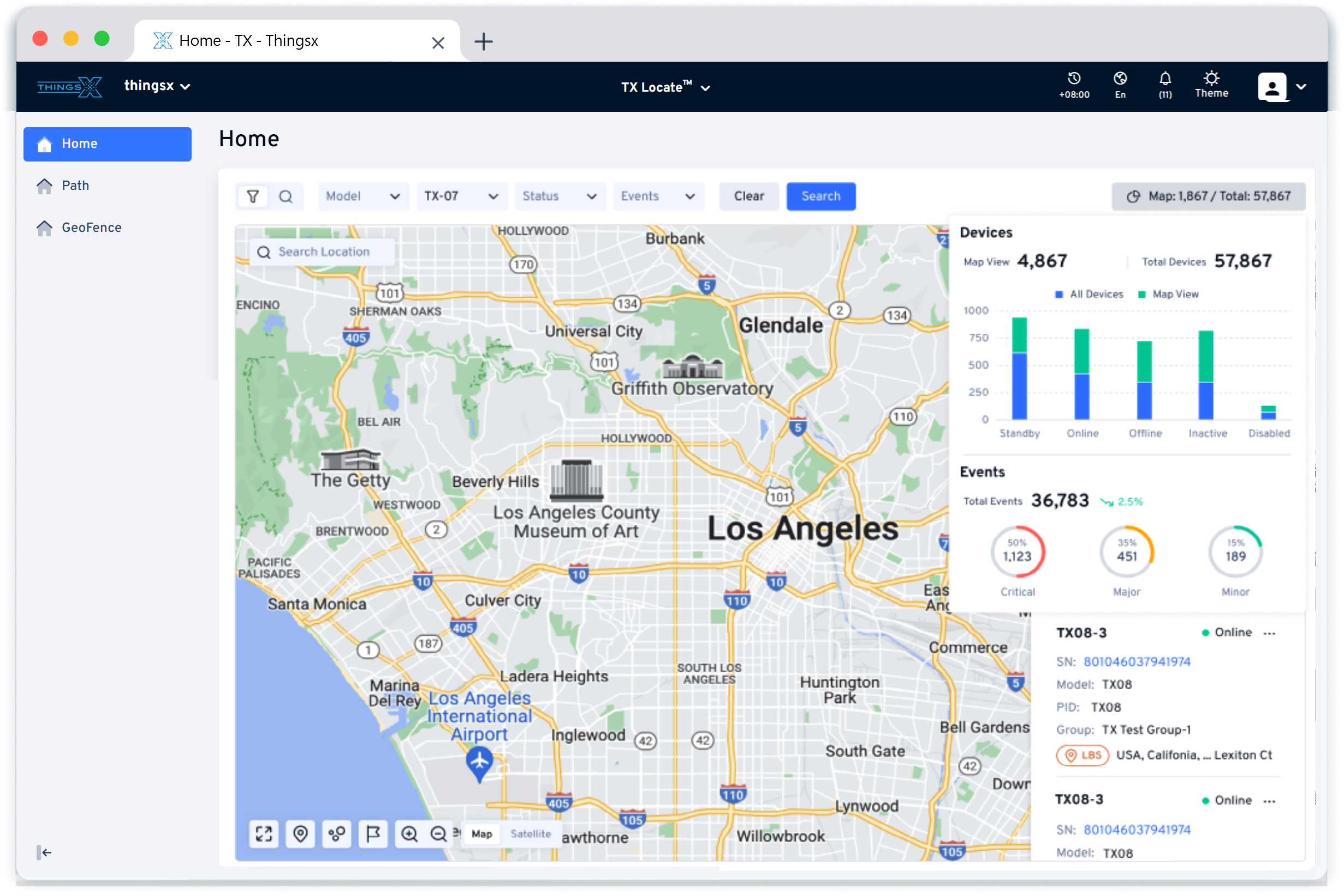Click the blue Search button

(821, 196)
